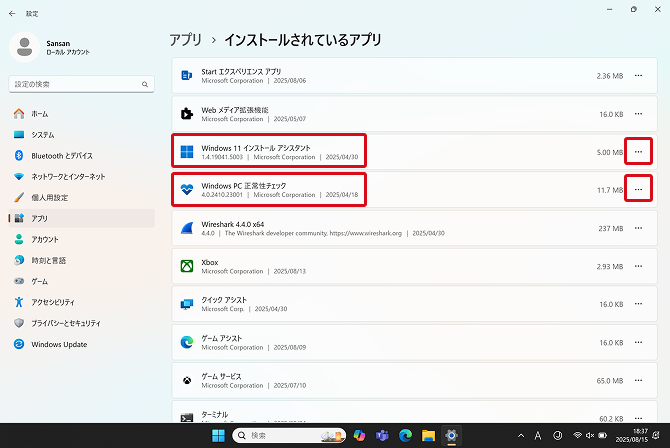Click the back arrow in the title bar

click(x=12, y=13)
